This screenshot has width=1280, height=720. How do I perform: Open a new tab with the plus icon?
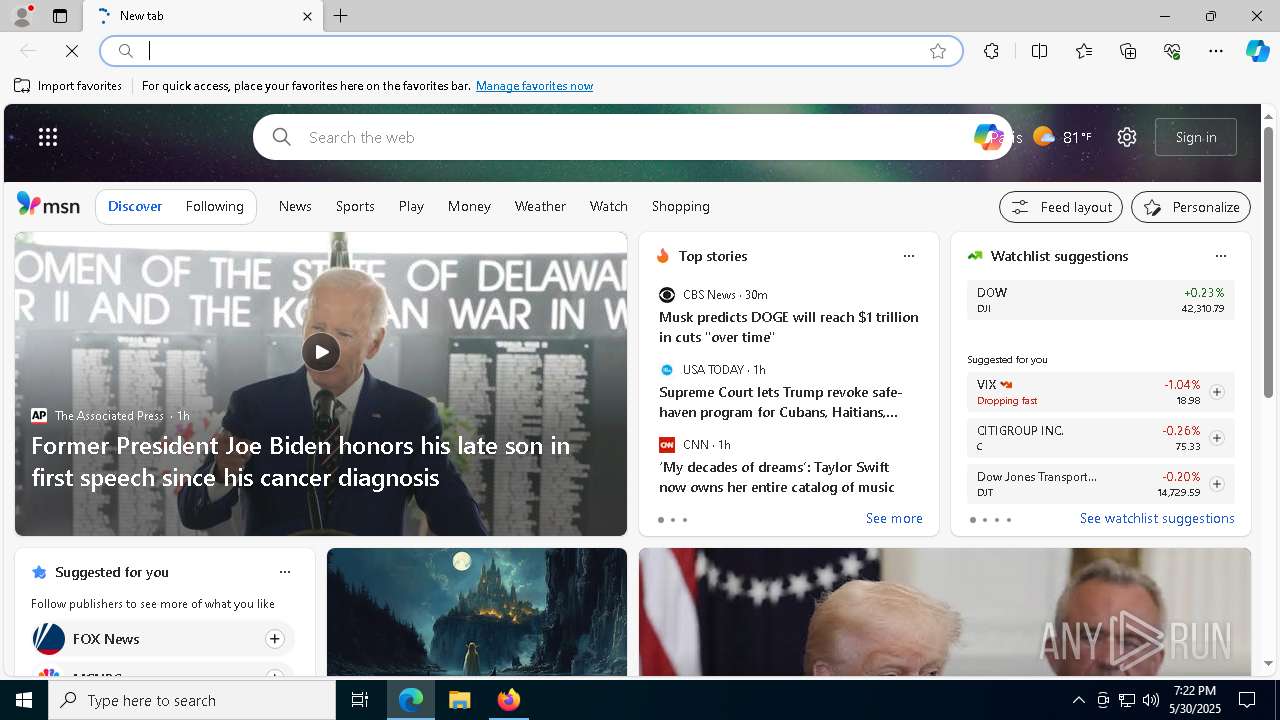click(x=340, y=16)
